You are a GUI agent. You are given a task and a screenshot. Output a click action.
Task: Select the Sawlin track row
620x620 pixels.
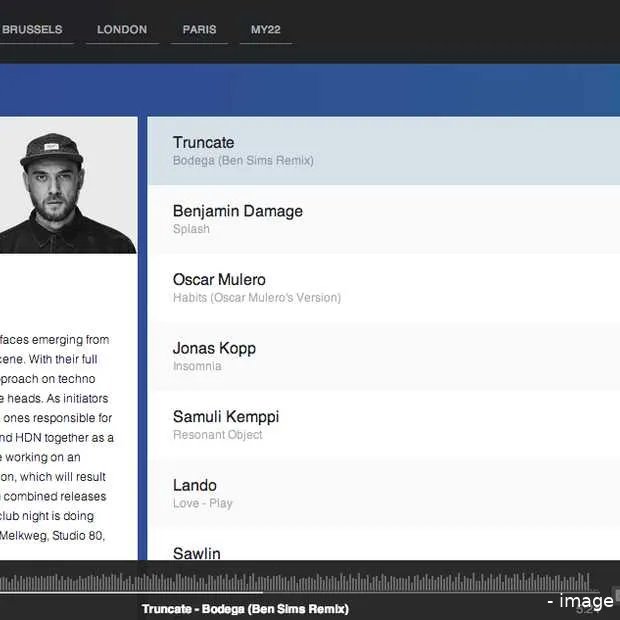click(x=384, y=544)
